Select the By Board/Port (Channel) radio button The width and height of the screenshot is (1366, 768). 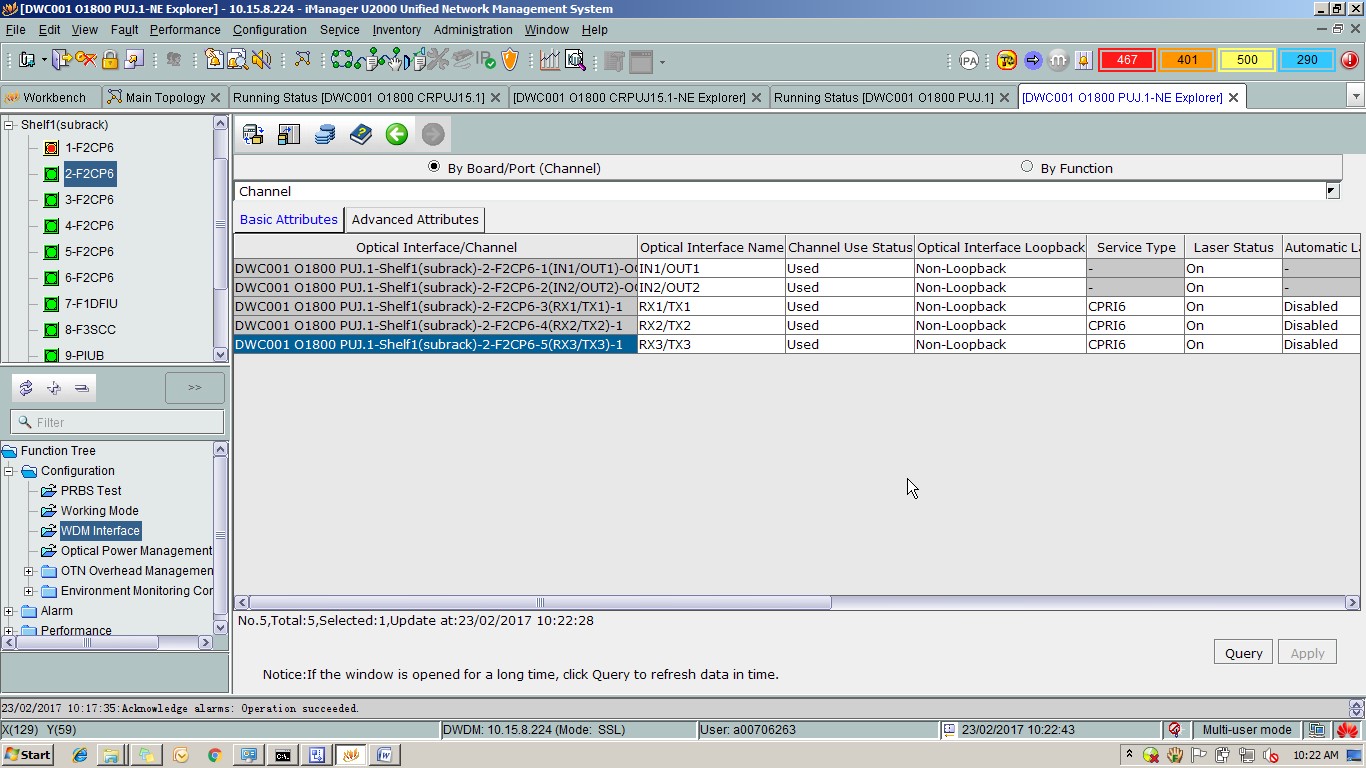click(434, 167)
